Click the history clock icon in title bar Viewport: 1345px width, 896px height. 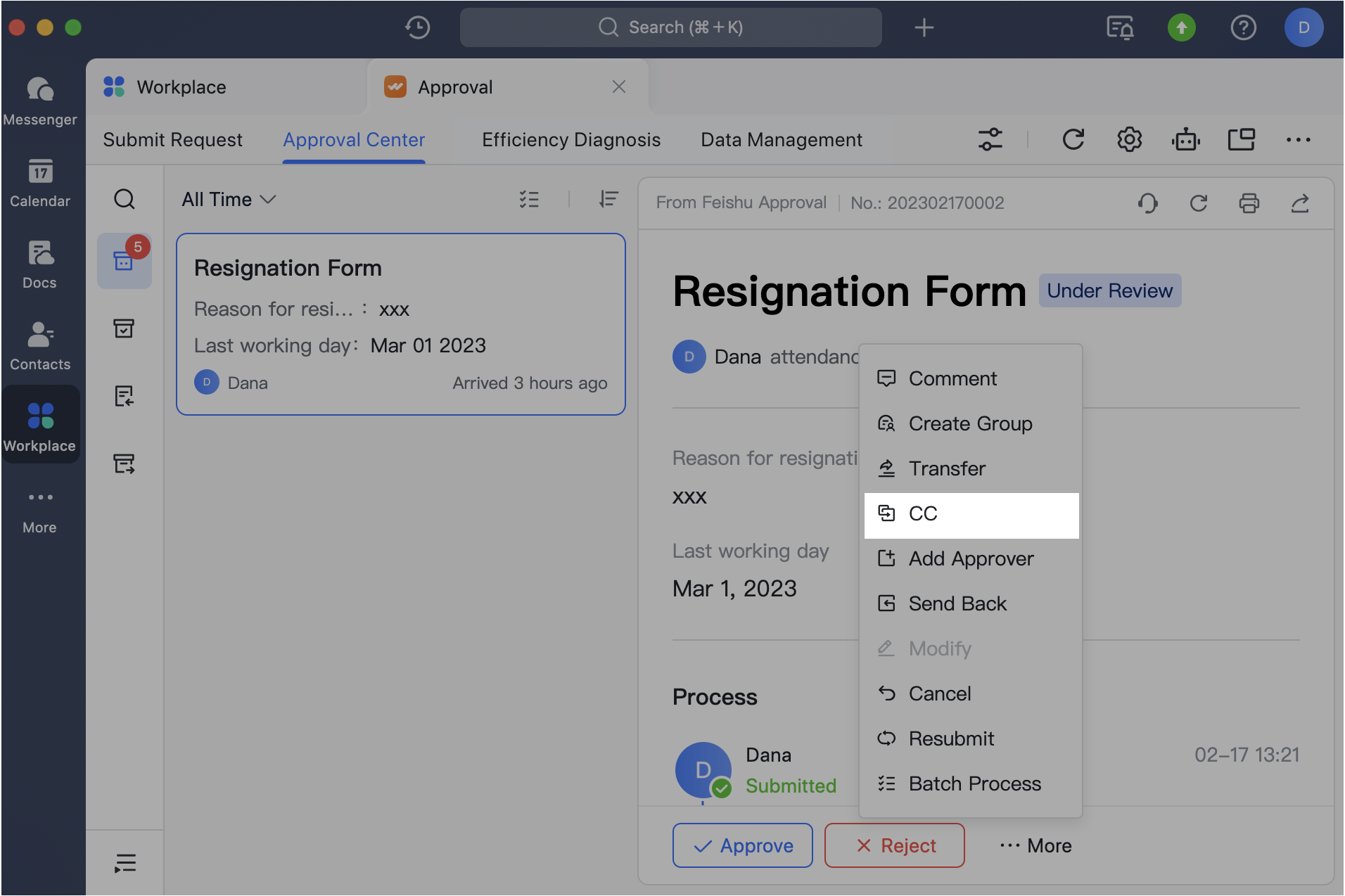point(417,27)
